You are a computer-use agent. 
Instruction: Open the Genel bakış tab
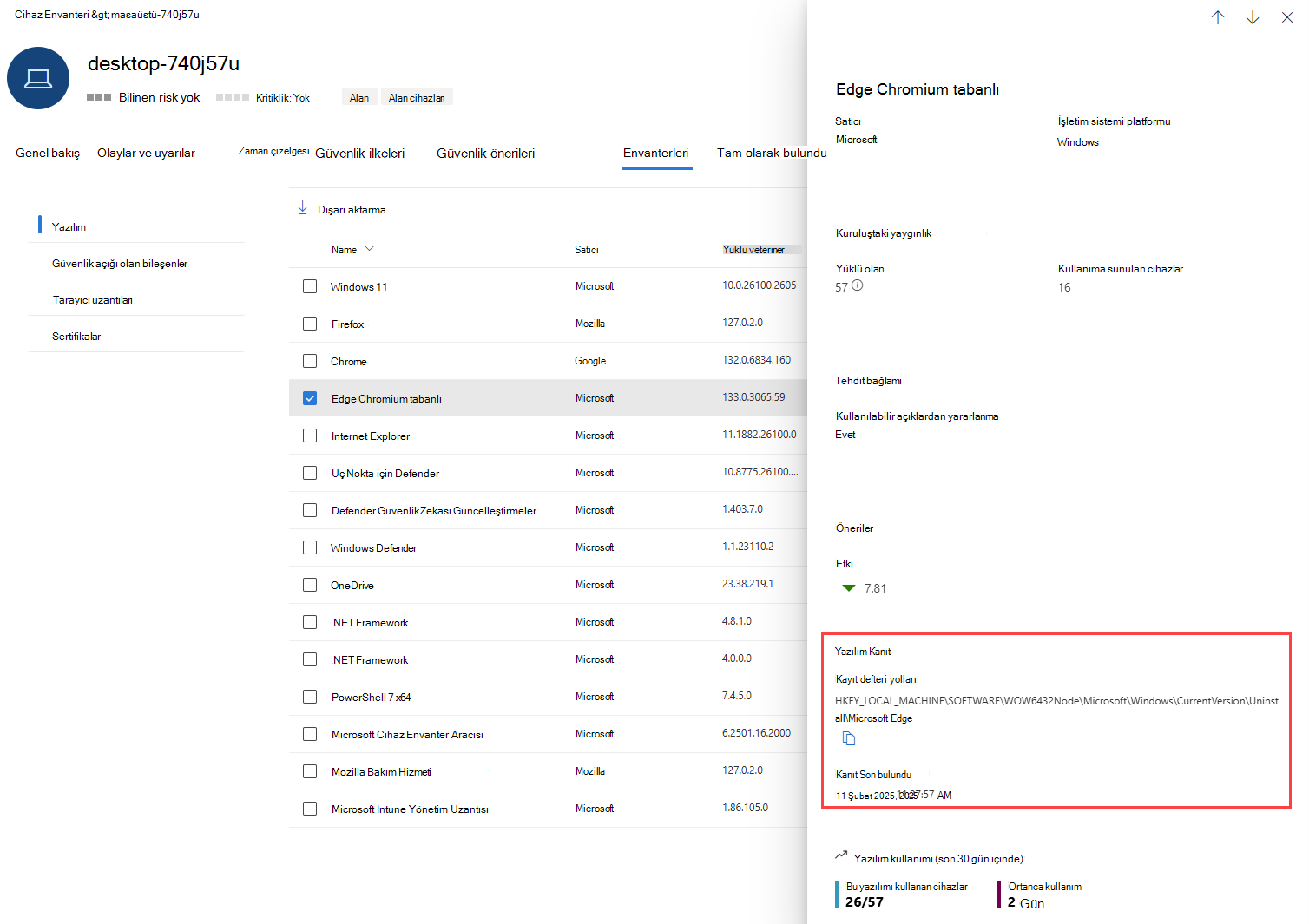(48, 153)
